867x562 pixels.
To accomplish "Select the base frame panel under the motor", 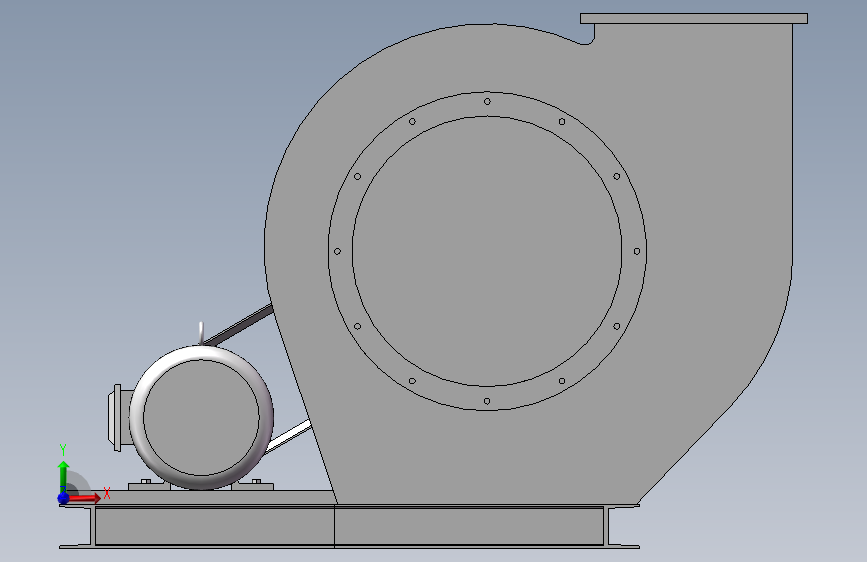I will pos(215,525).
